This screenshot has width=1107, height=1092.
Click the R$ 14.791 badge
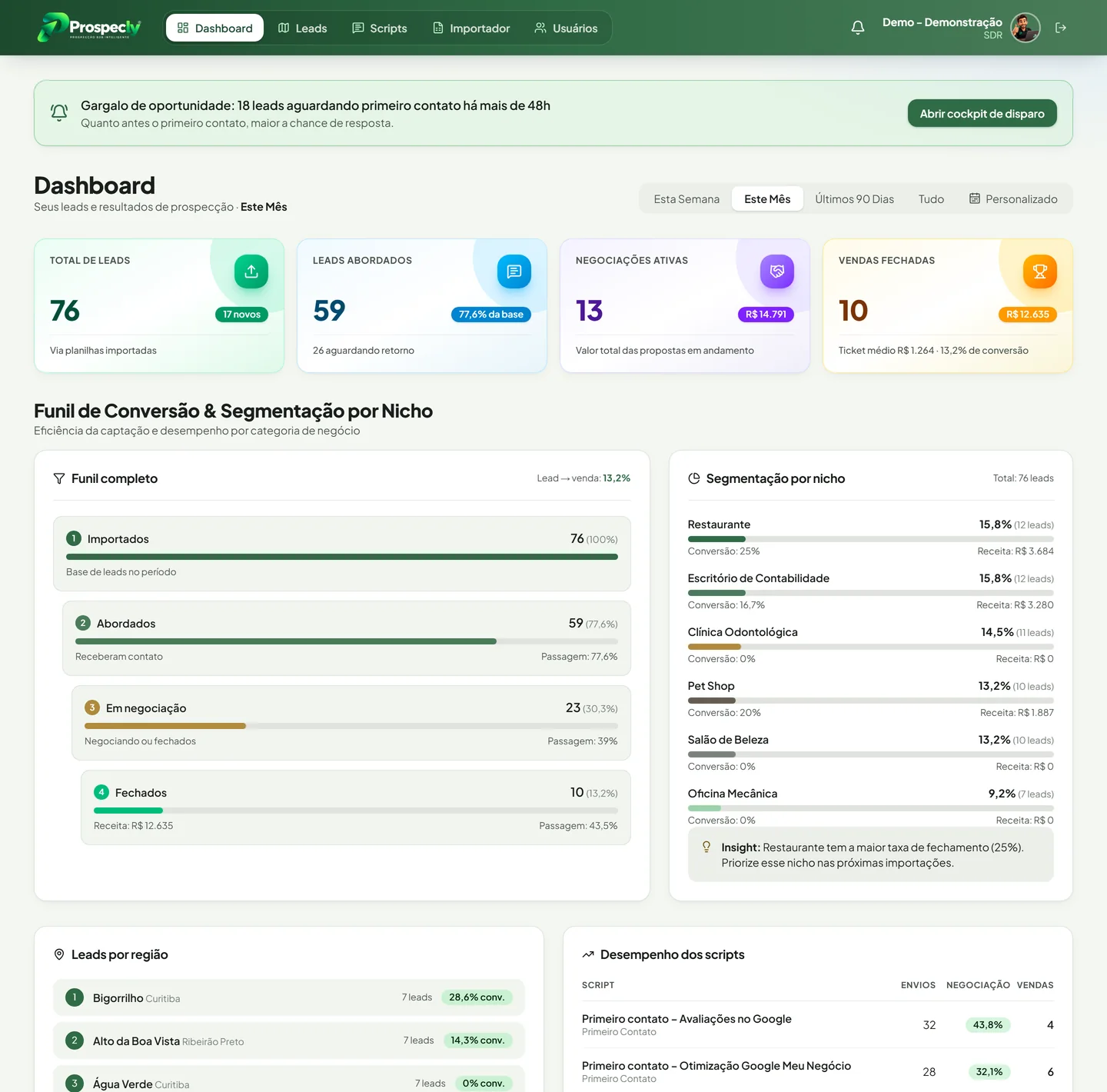(x=766, y=315)
